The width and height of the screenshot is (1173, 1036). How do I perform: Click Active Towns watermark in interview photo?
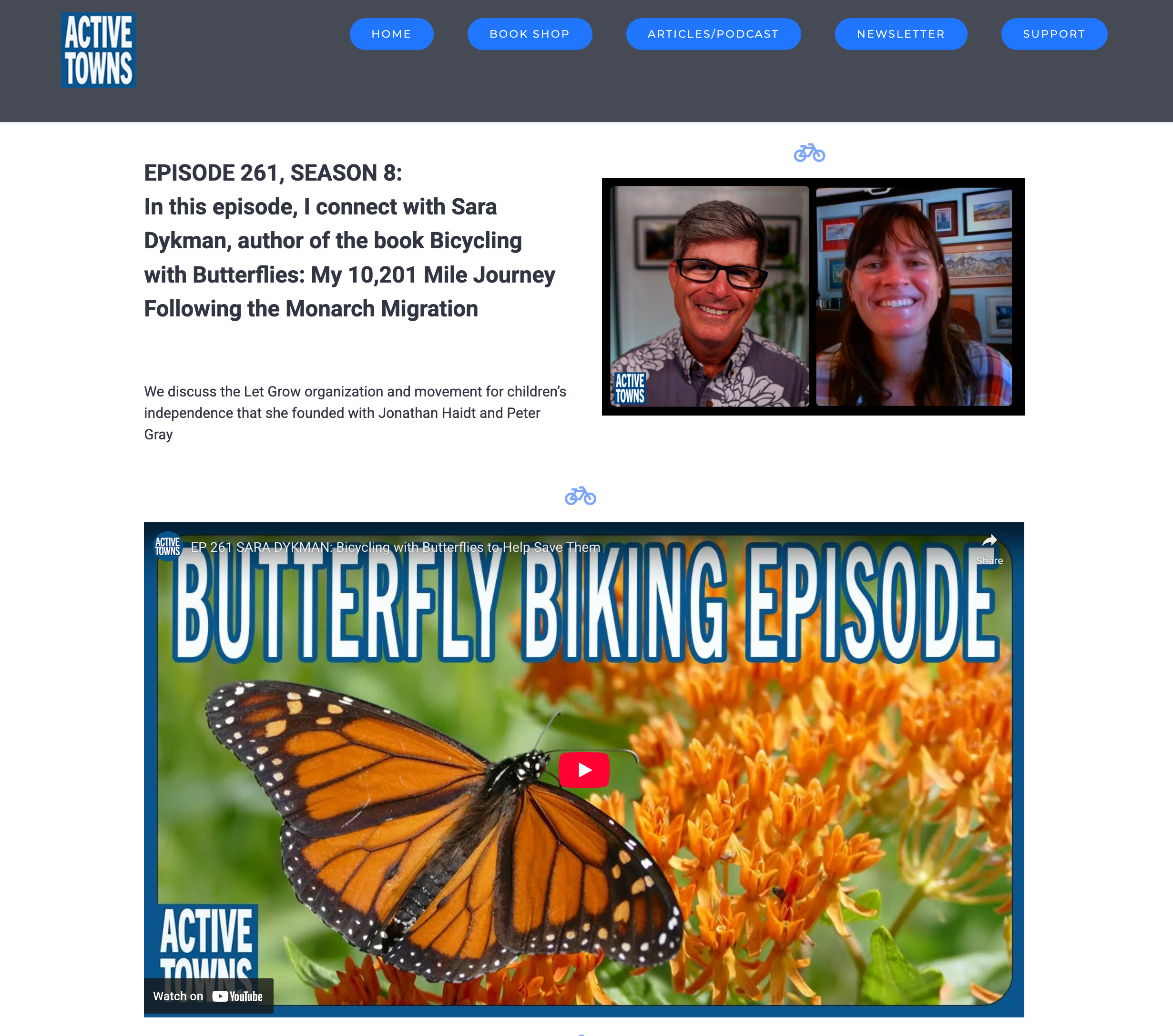pyautogui.click(x=630, y=388)
